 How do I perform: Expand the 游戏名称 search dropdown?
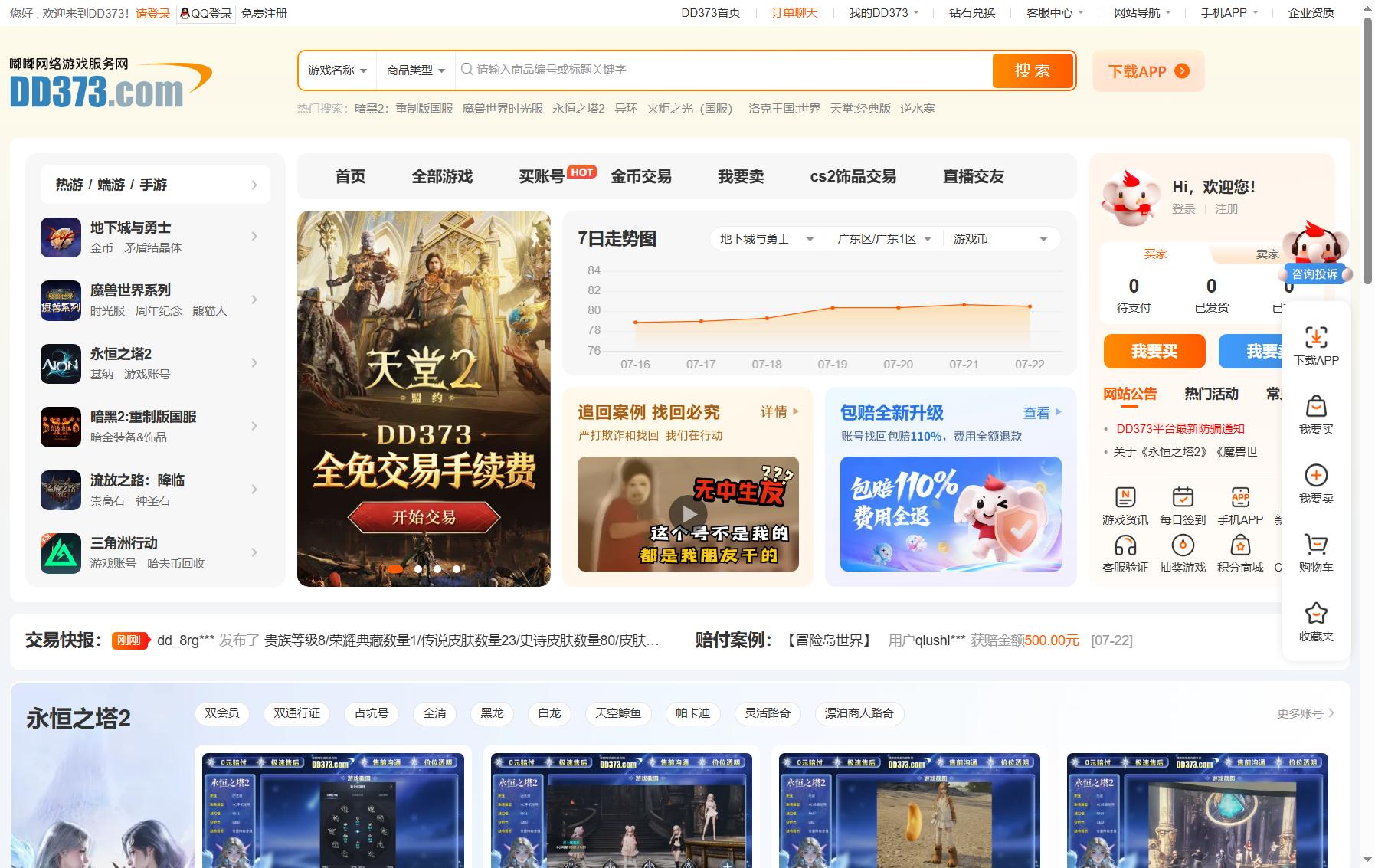point(338,70)
